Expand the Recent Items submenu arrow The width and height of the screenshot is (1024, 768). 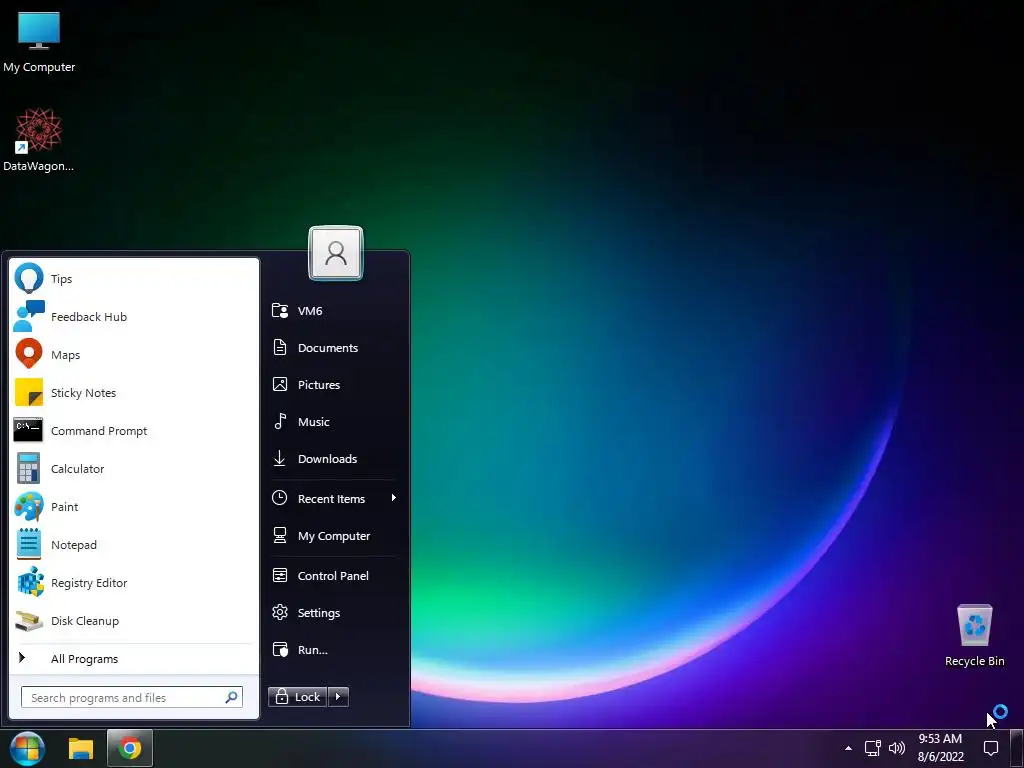[393, 498]
